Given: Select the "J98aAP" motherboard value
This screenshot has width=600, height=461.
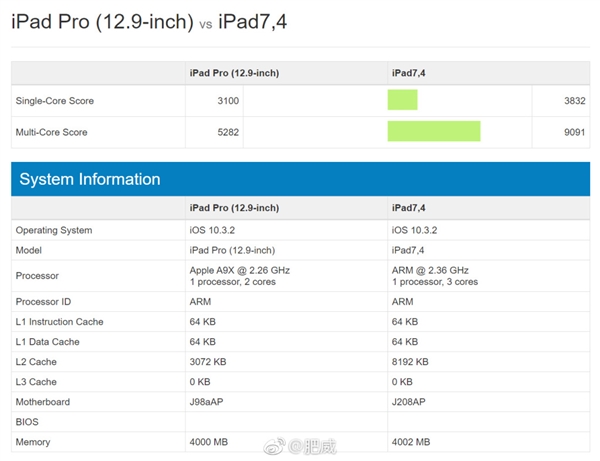Looking at the screenshot, I should [x=206, y=402].
